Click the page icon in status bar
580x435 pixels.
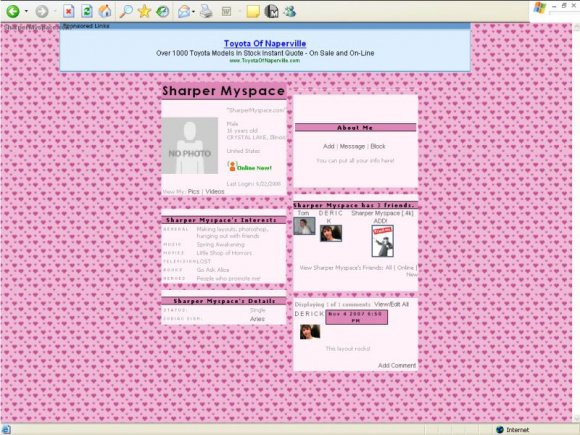click(6, 429)
